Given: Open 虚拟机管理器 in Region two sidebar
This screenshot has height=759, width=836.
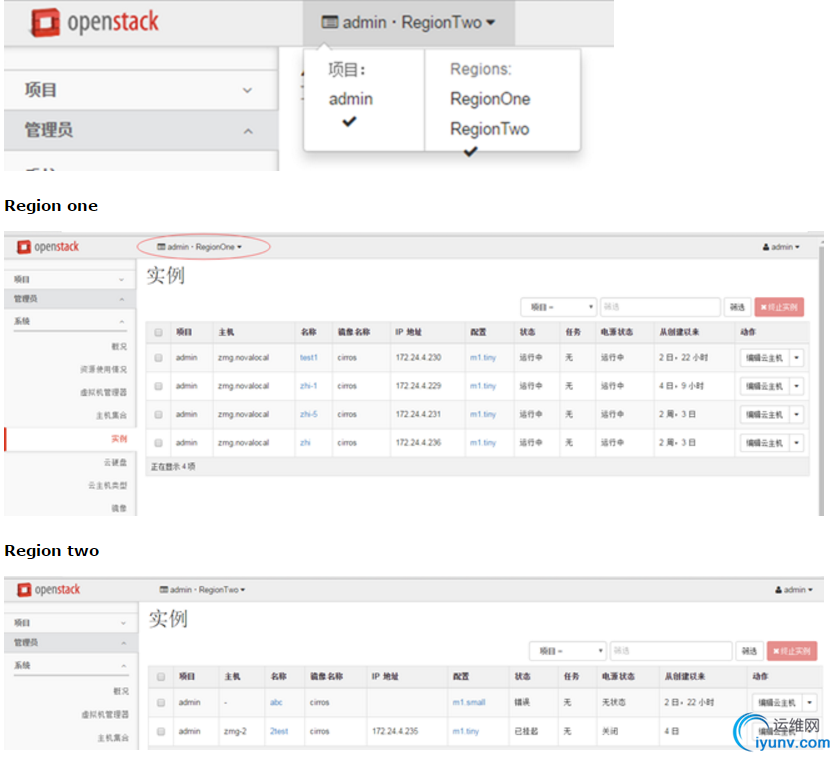Looking at the screenshot, I should pos(105,714).
